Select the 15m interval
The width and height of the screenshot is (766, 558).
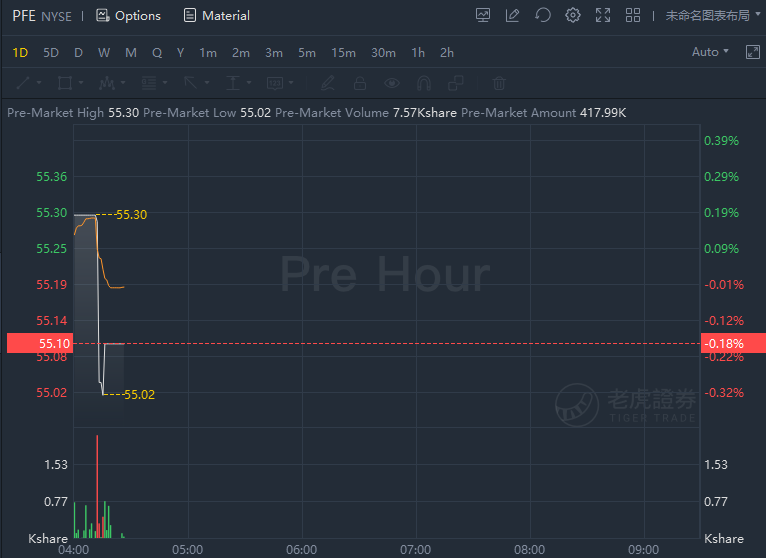point(343,53)
